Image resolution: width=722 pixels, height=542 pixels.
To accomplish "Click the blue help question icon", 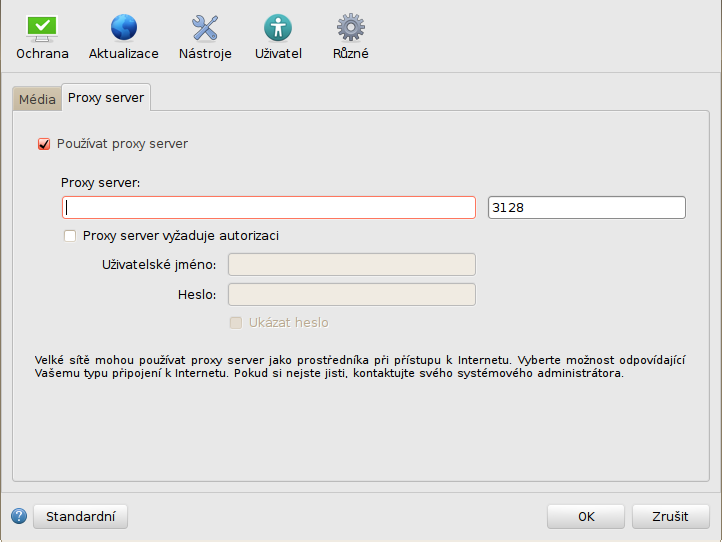I will 19,516.
